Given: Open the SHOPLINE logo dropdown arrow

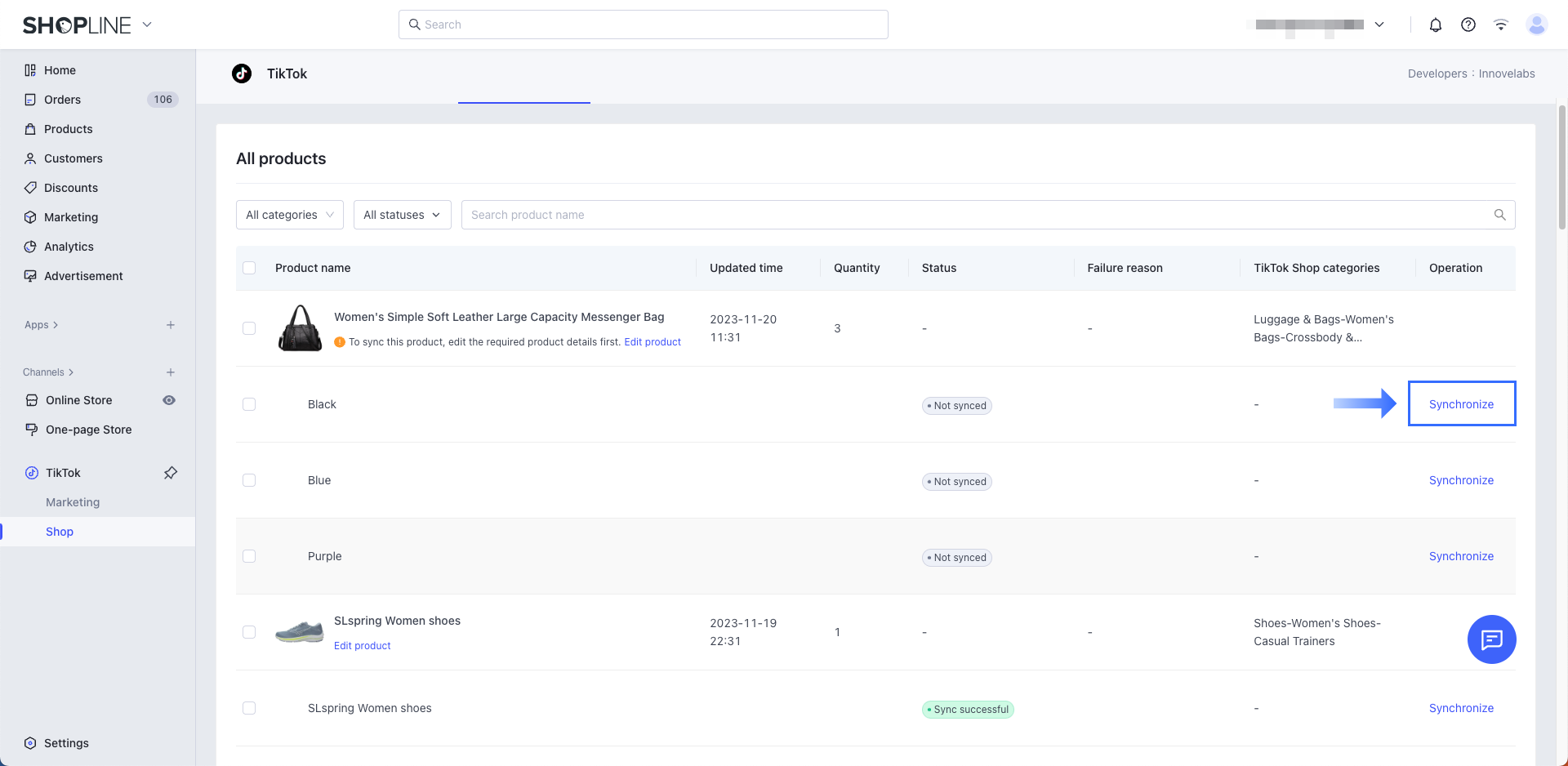Looking at the screenshot, I should click(147, 24).
